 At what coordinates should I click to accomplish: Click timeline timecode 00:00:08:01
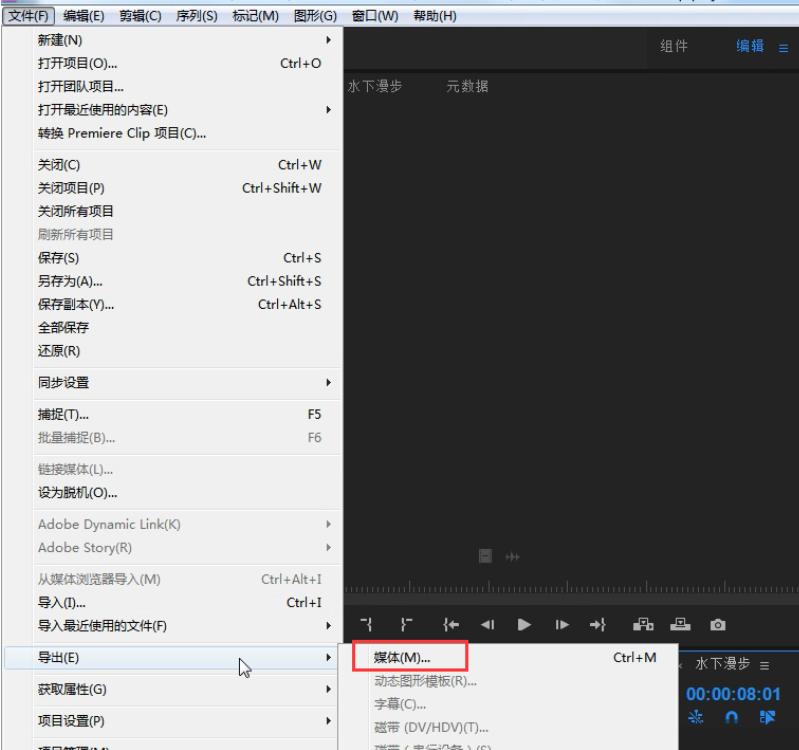[x=733, y=694]
